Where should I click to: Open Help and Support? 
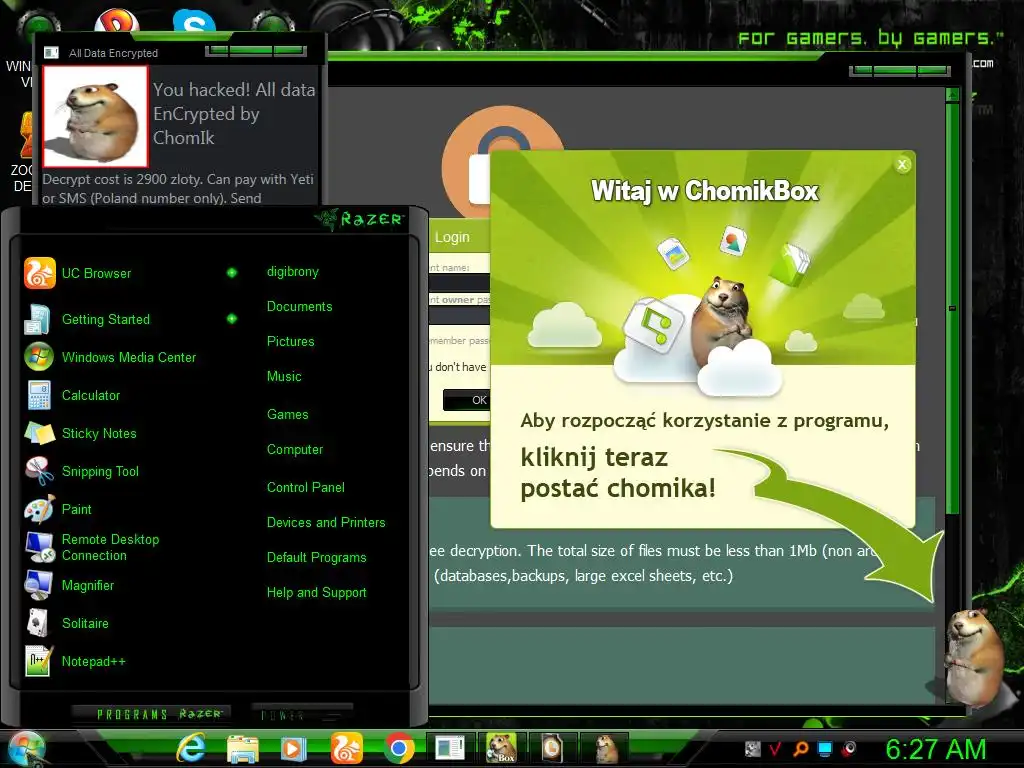316,592
